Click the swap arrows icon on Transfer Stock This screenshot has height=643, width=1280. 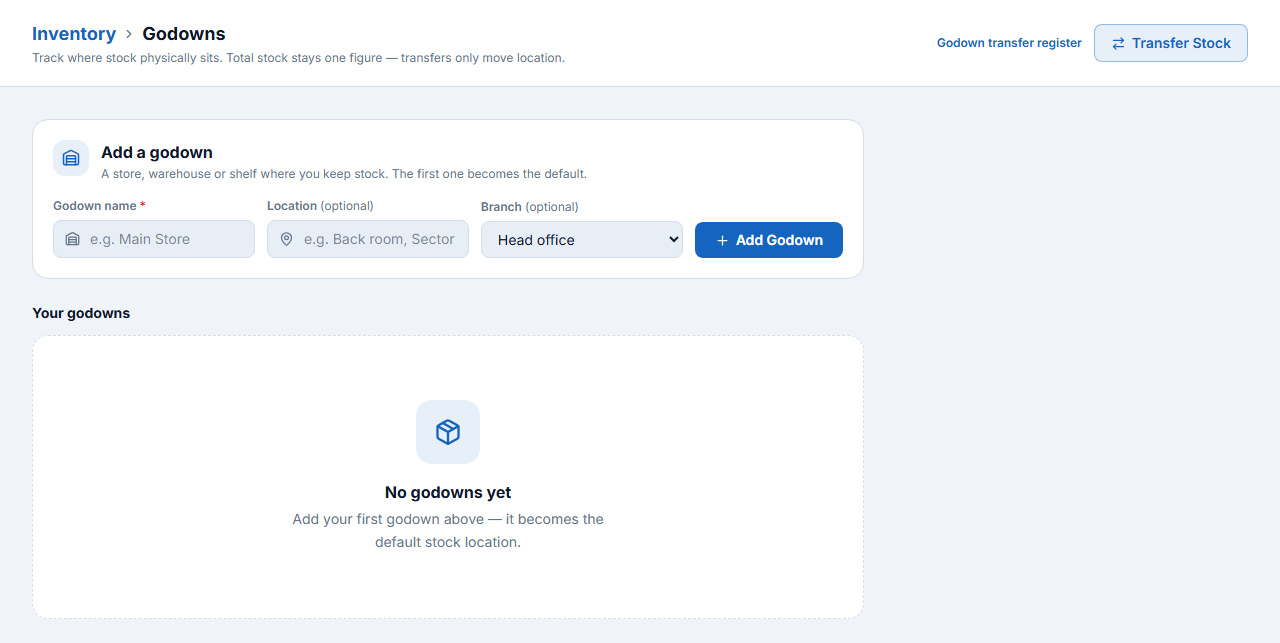point(1118,43)
